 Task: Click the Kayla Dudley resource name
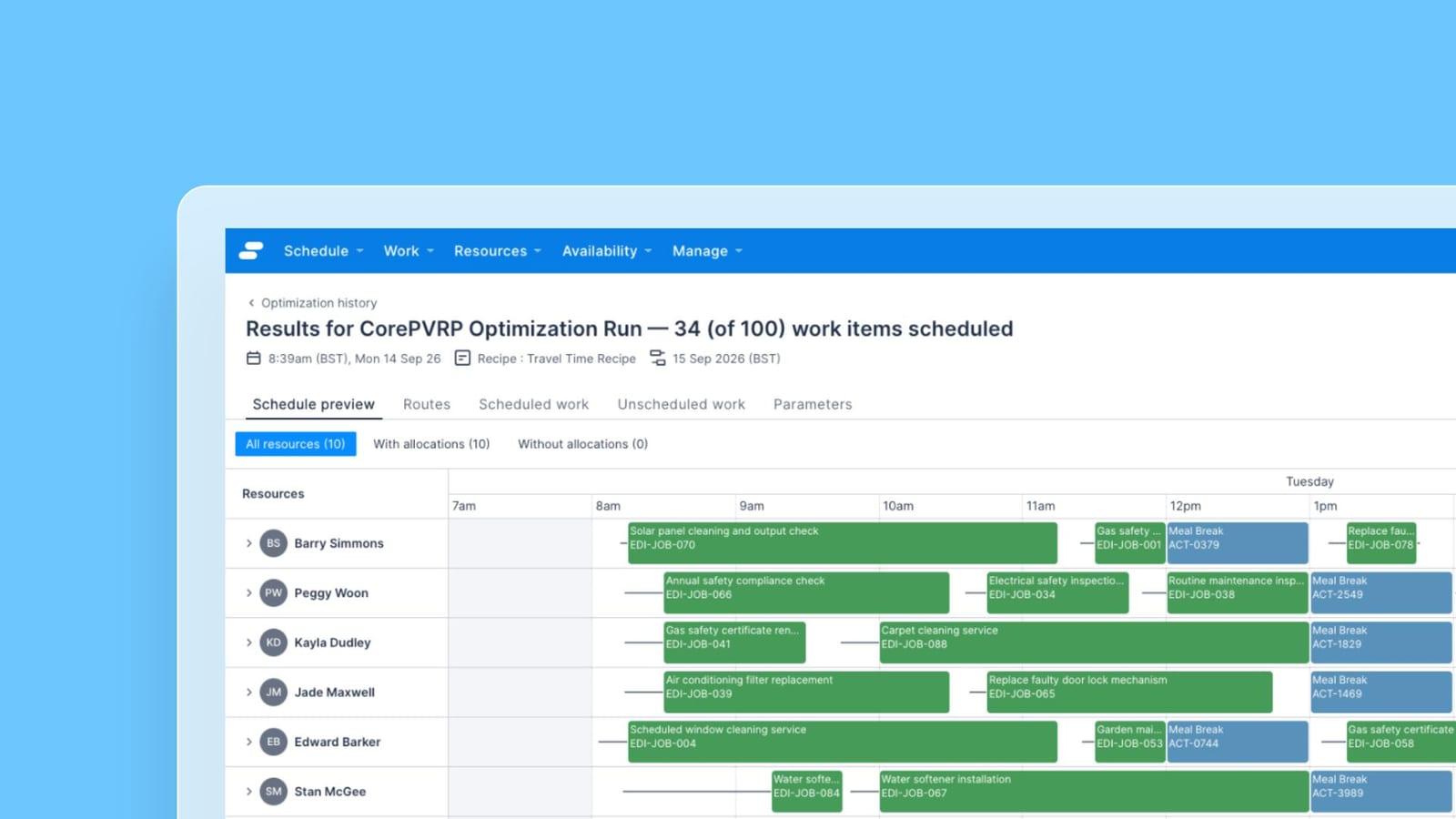(x=332, y=642)
